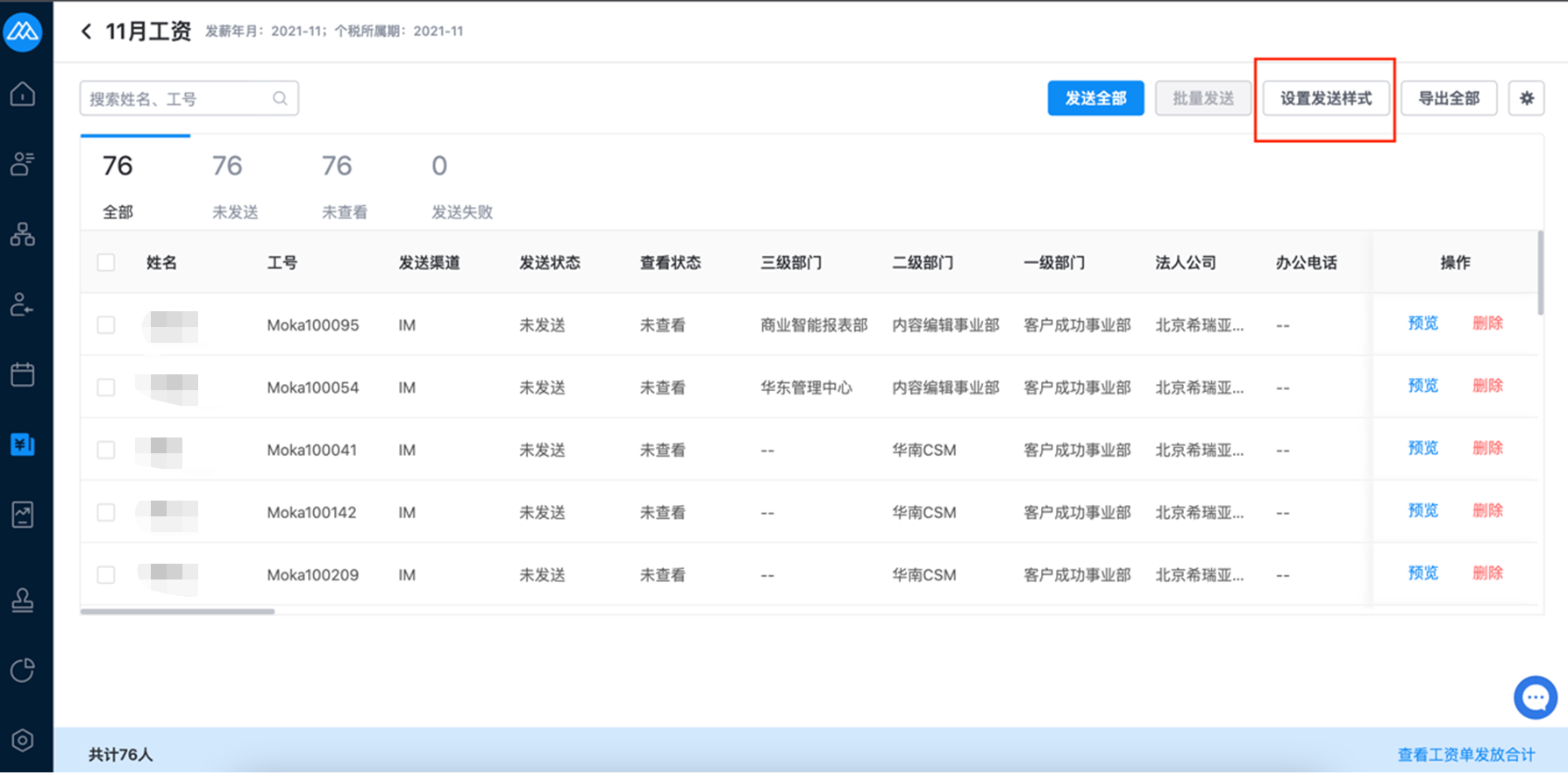Click the horizontal table scrollbar
Image resolution: width=1568 pixels, height=775 pixels.
pos(177,611)
